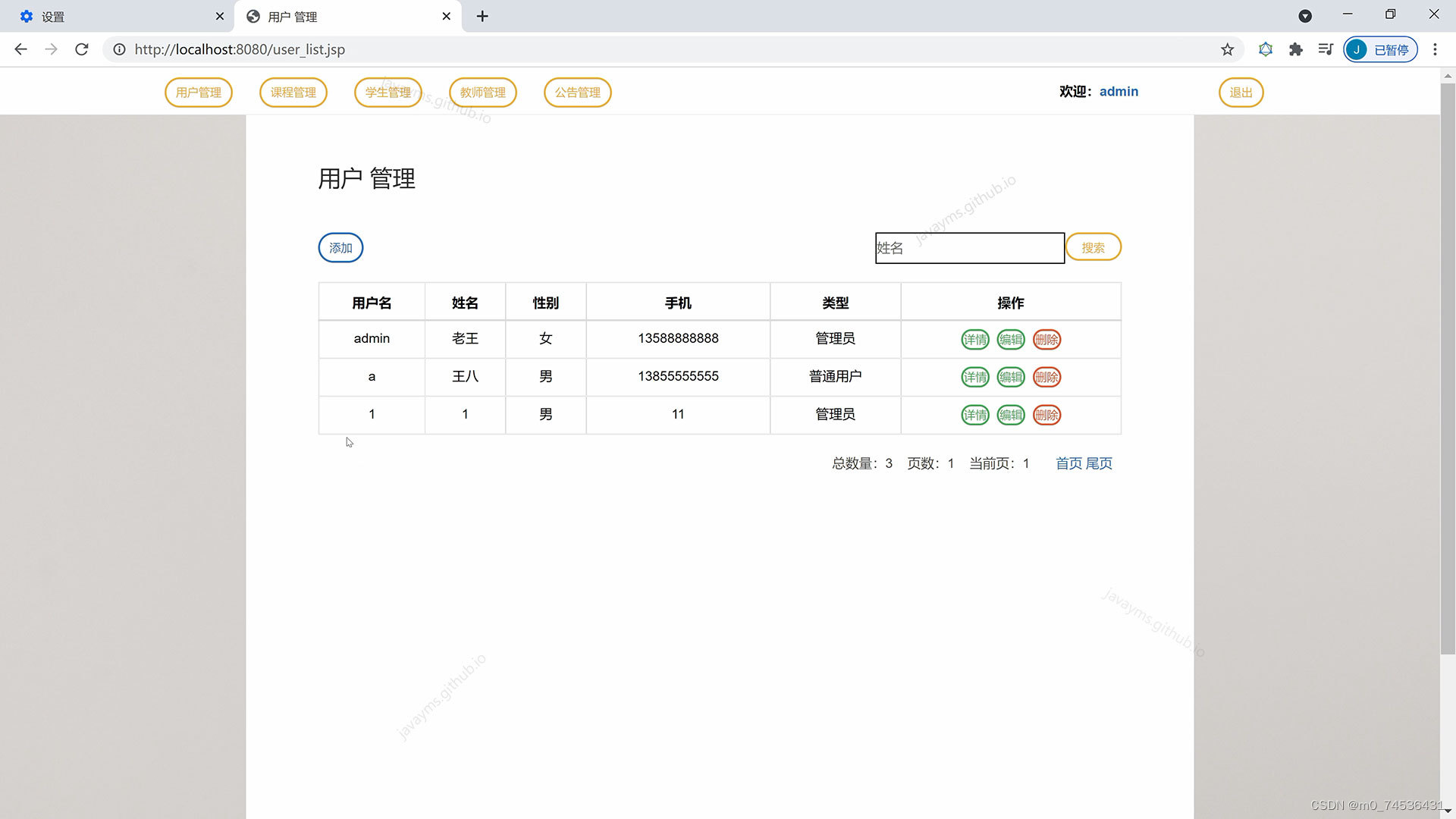Viewport: 1456px width, 819px height.
Task: Open the tab search dropdown arrow
Action: click(1305, 16)
